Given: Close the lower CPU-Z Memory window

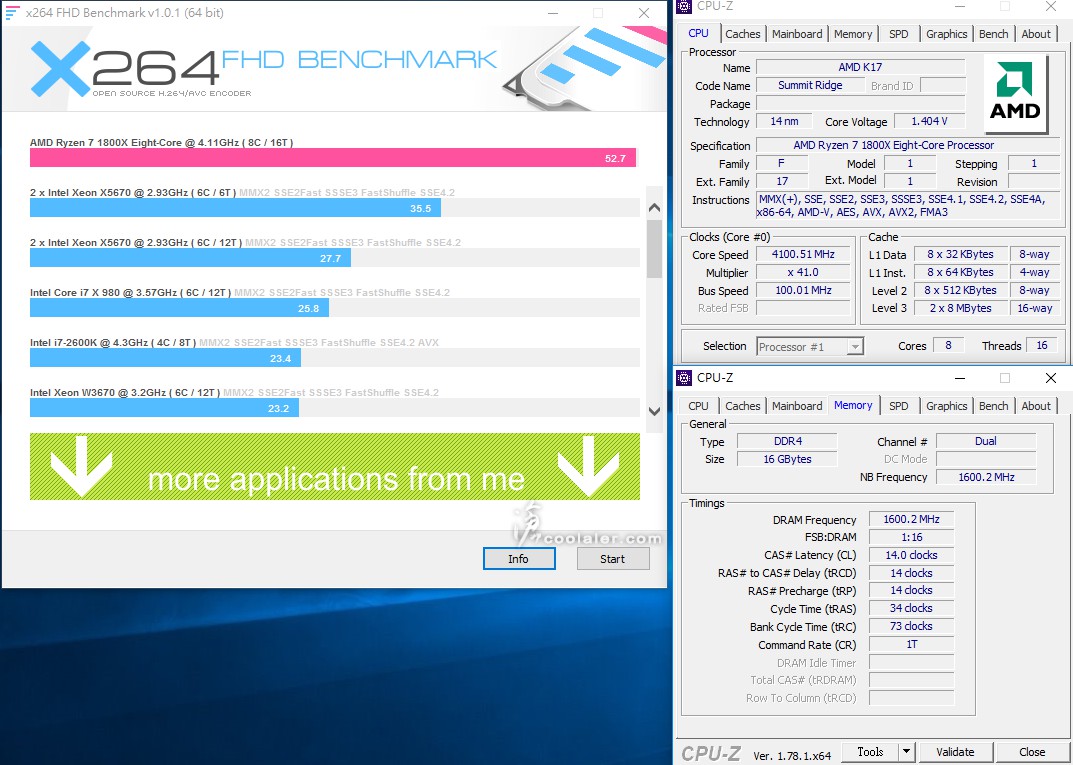Looking at the screenshot, I should point(1051,378).
